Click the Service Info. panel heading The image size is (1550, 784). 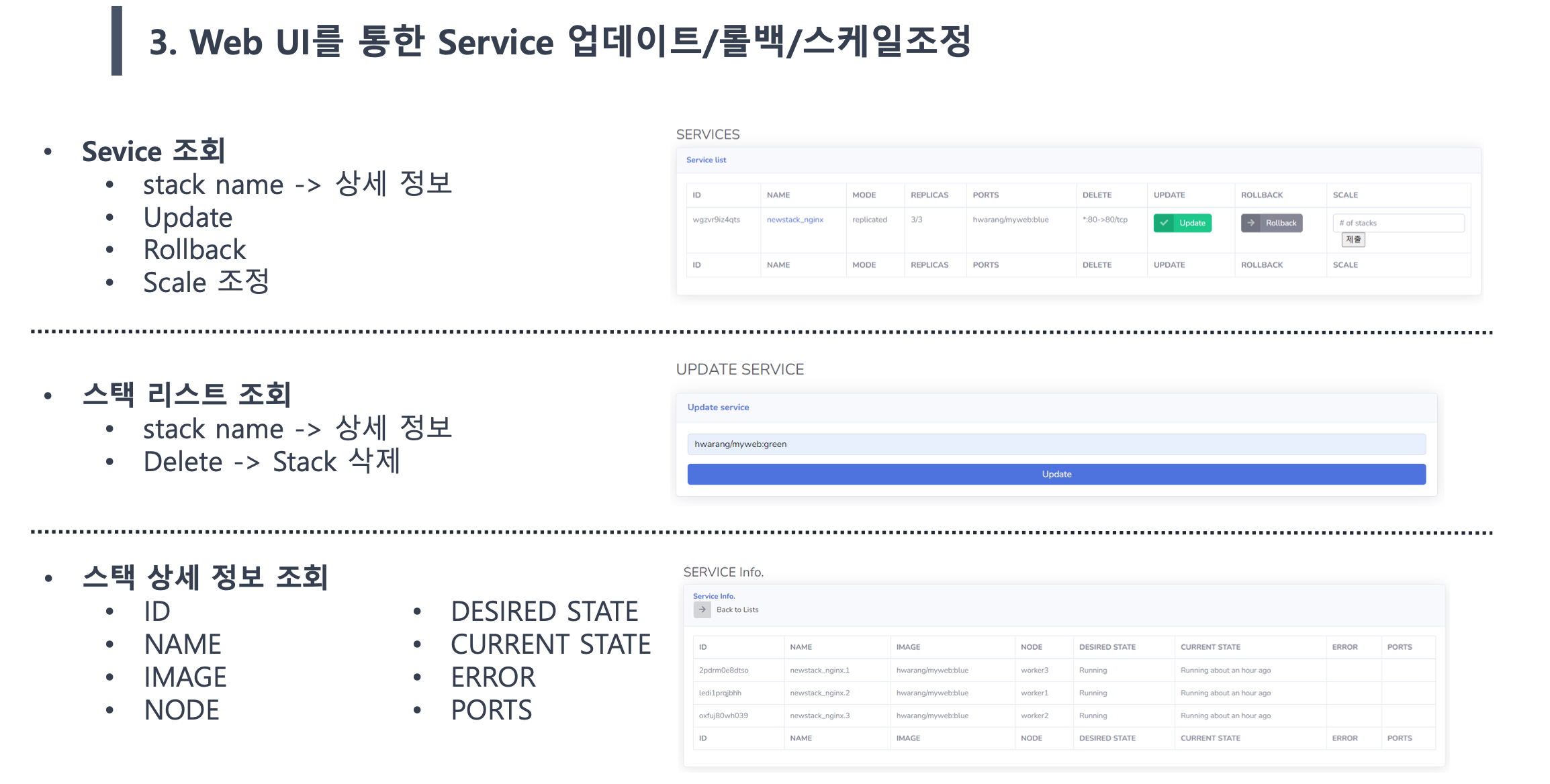(713, 596)
